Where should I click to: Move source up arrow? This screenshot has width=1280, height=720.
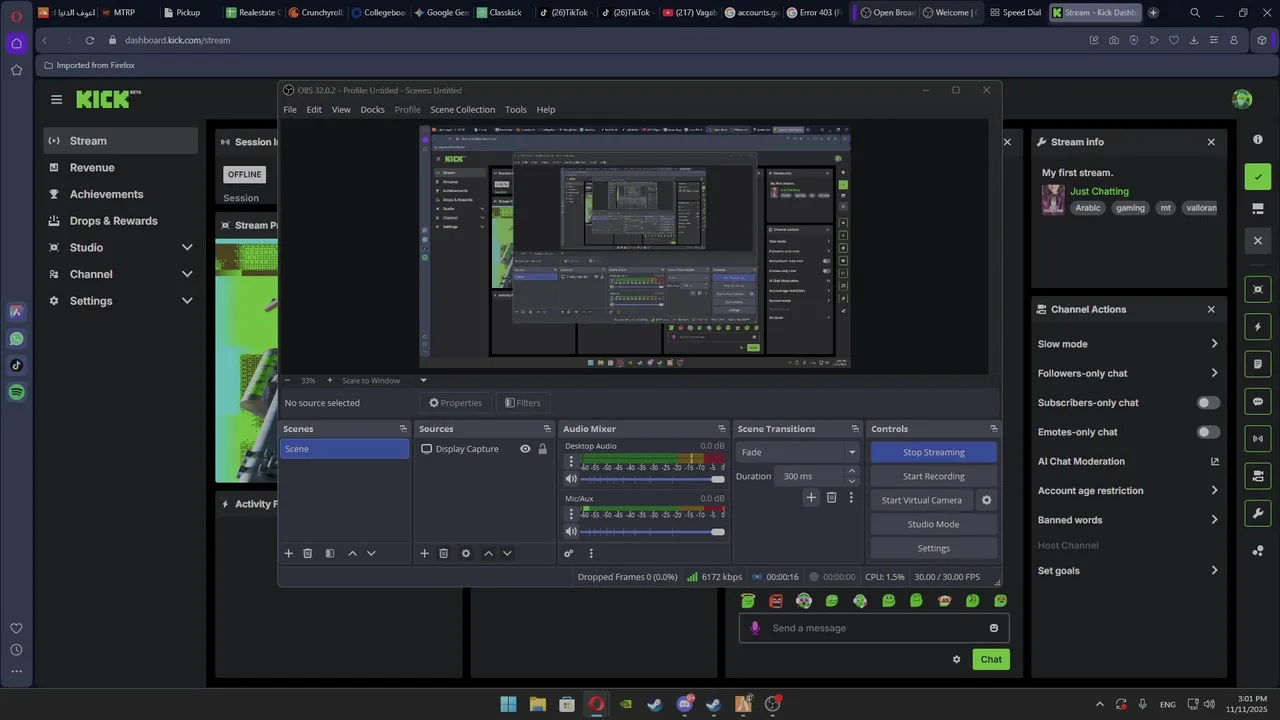coord(488,553)
